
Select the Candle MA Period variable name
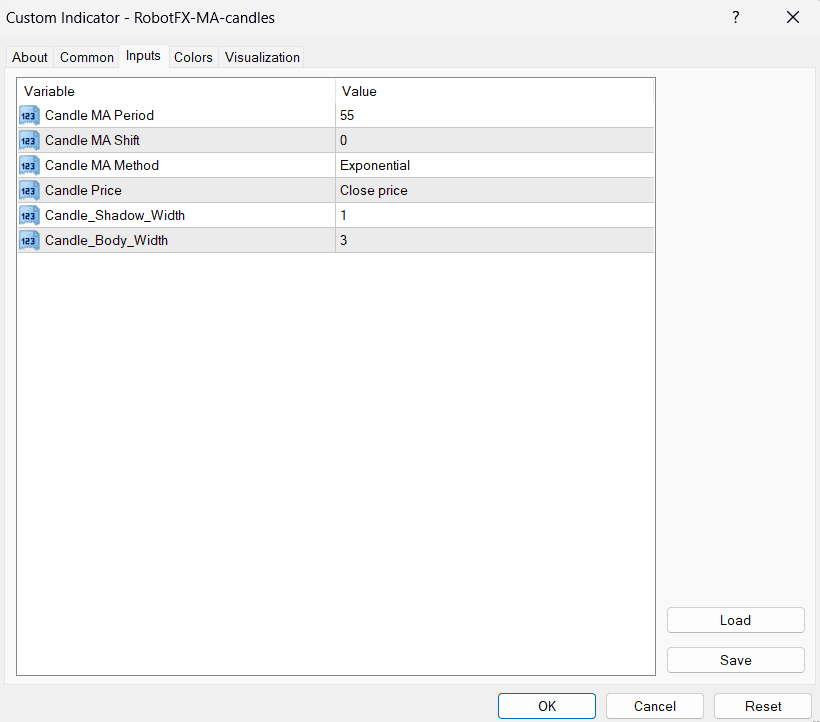99,116
